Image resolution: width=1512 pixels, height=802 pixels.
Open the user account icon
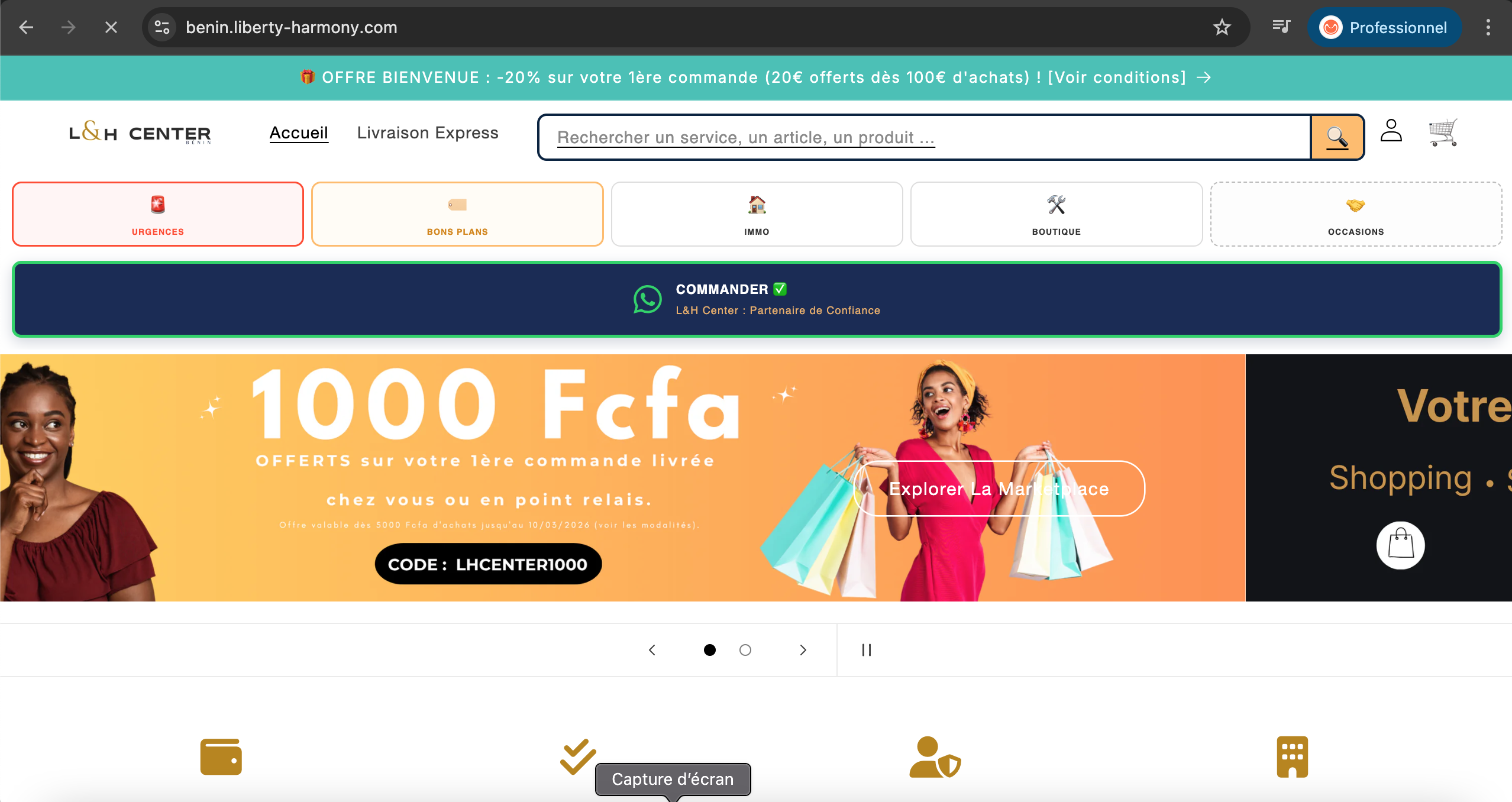pyautogui.click(x=1391, y=131)
